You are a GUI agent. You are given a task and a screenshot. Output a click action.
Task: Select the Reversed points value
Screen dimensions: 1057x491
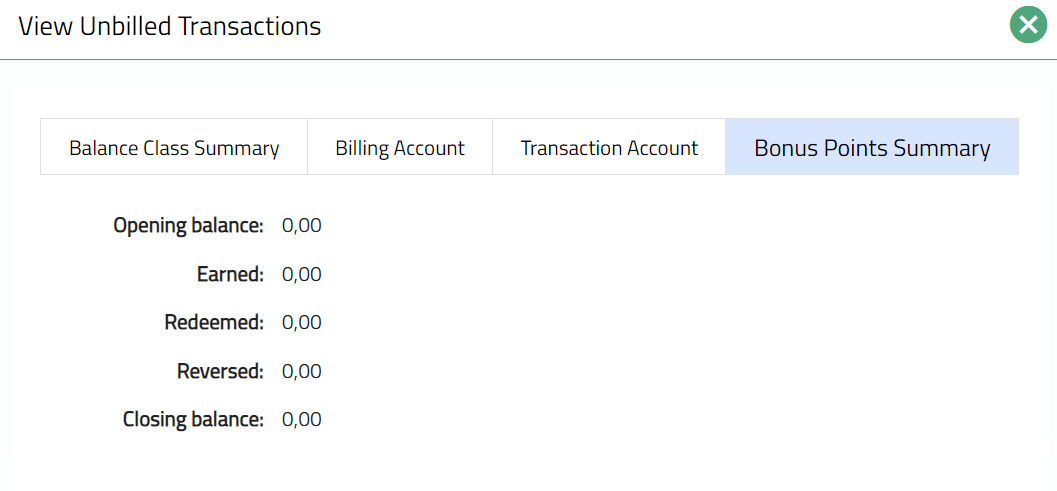click(302, 372)
